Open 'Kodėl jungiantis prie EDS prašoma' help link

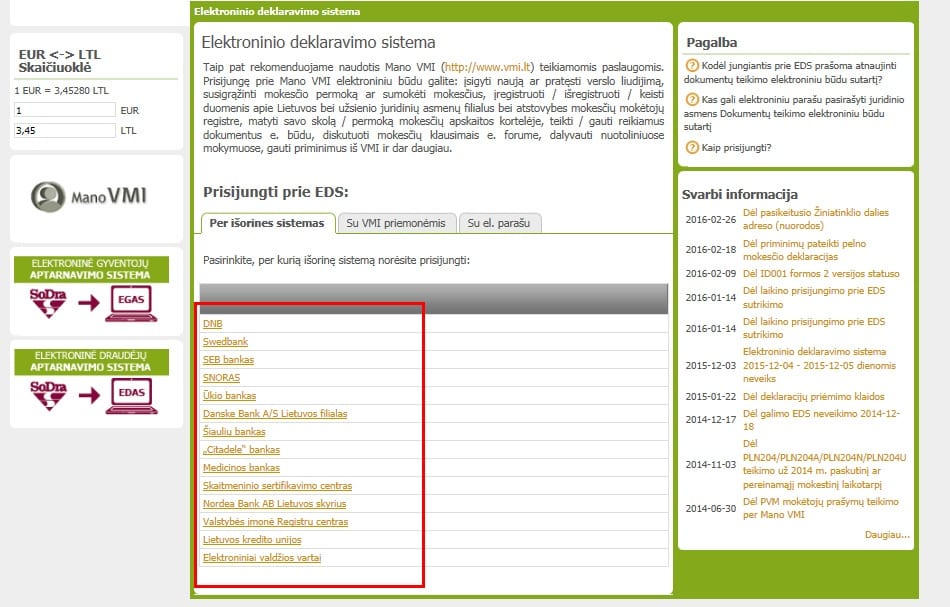(791, 72)
